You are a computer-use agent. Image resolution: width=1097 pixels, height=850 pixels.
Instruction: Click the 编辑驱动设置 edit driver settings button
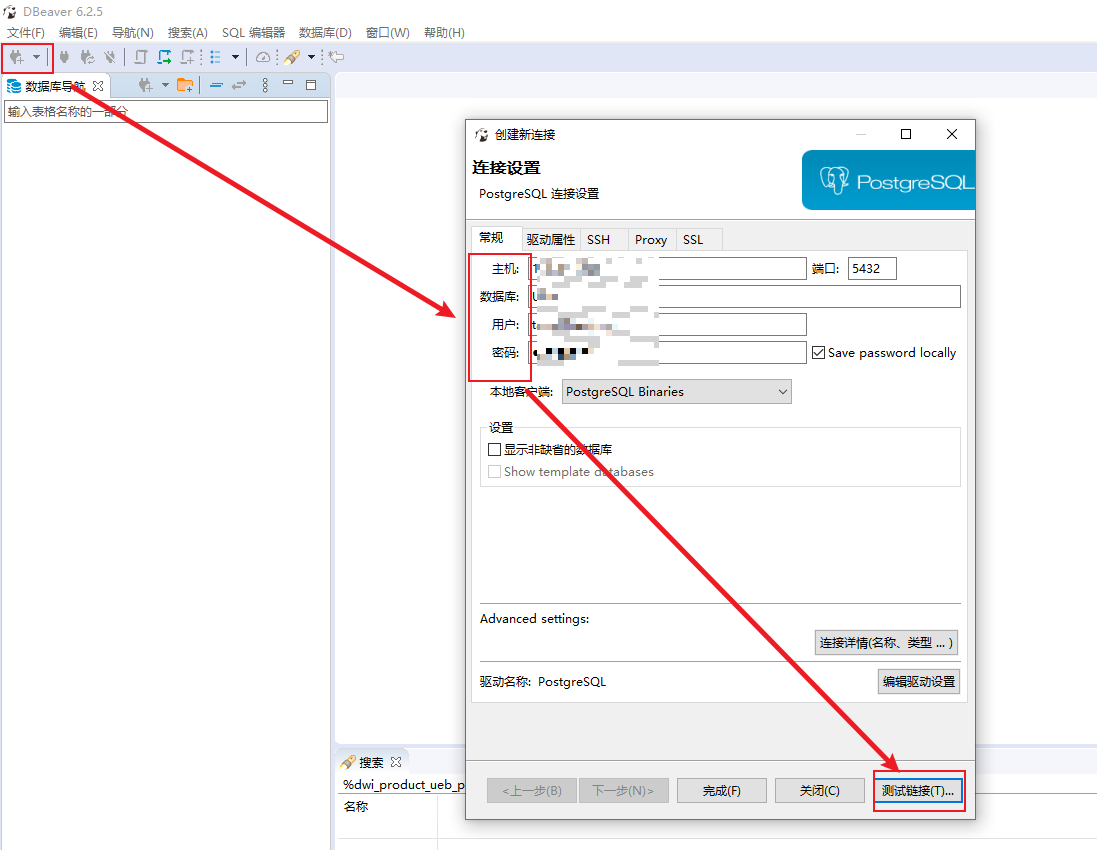click(918, 682)
